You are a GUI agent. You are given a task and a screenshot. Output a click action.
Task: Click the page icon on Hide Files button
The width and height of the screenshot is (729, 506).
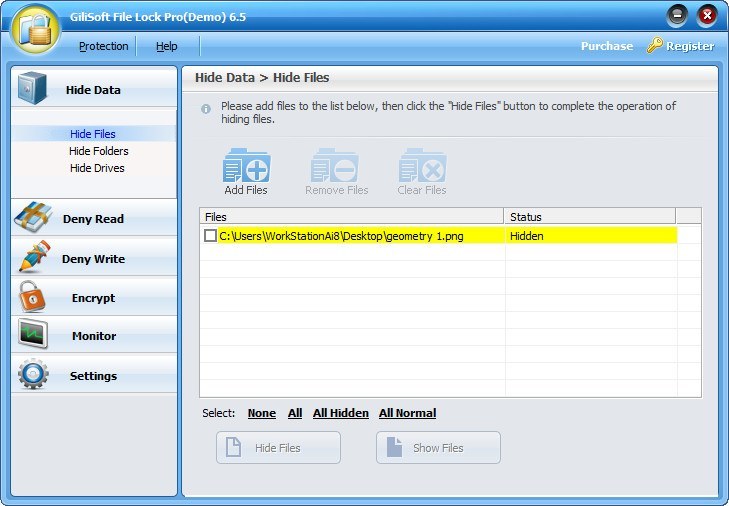pos(233,447)
